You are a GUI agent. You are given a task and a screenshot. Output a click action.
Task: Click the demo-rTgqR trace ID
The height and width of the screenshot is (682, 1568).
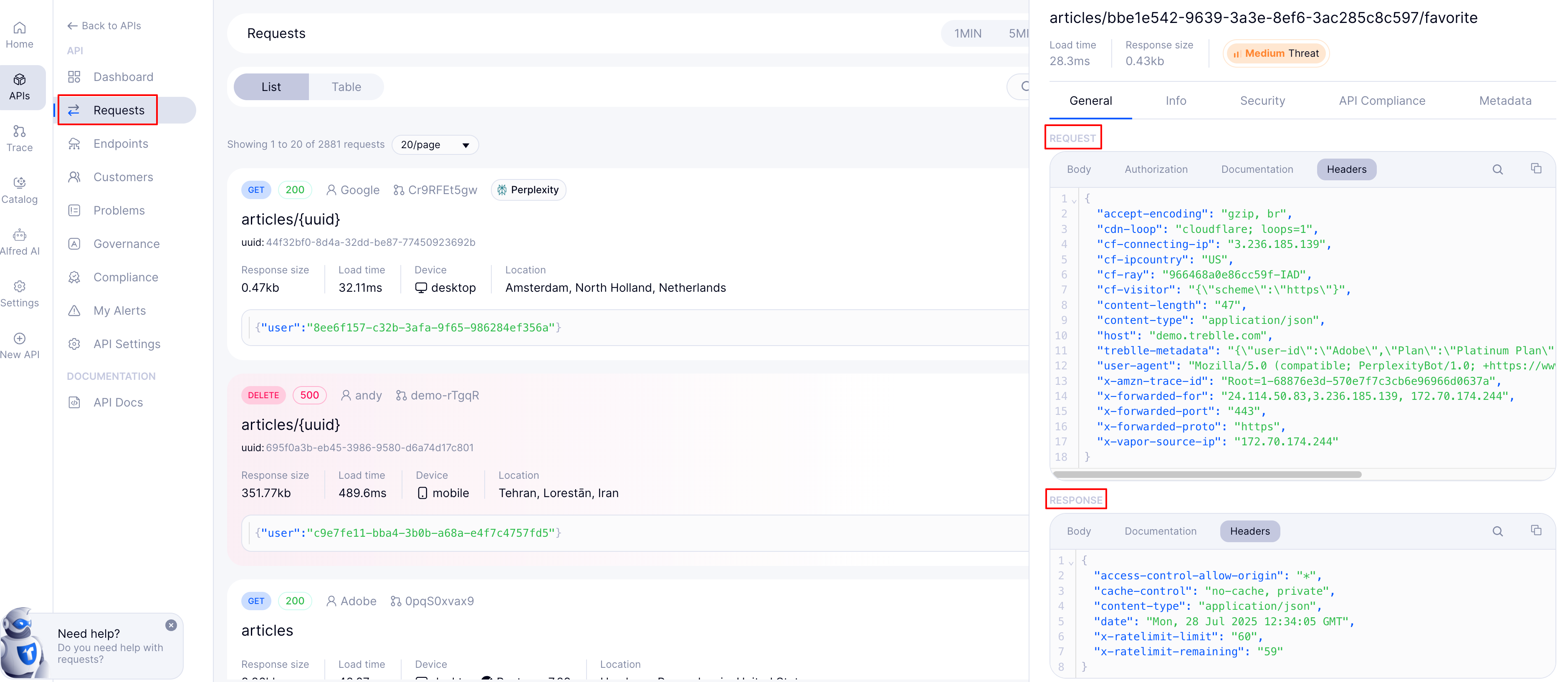[438, 395]
